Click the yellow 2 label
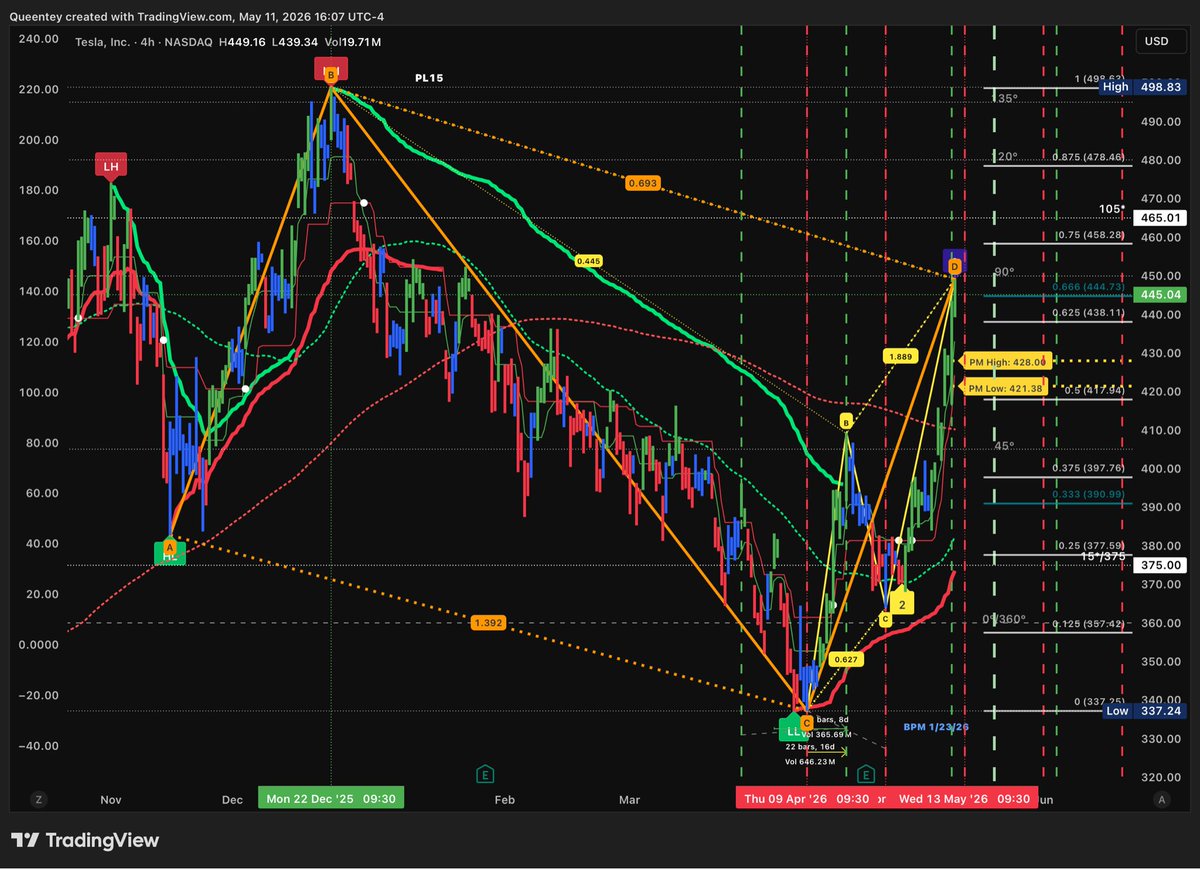Viewport: 1200px width, 869px height. (x=902, y=603)
